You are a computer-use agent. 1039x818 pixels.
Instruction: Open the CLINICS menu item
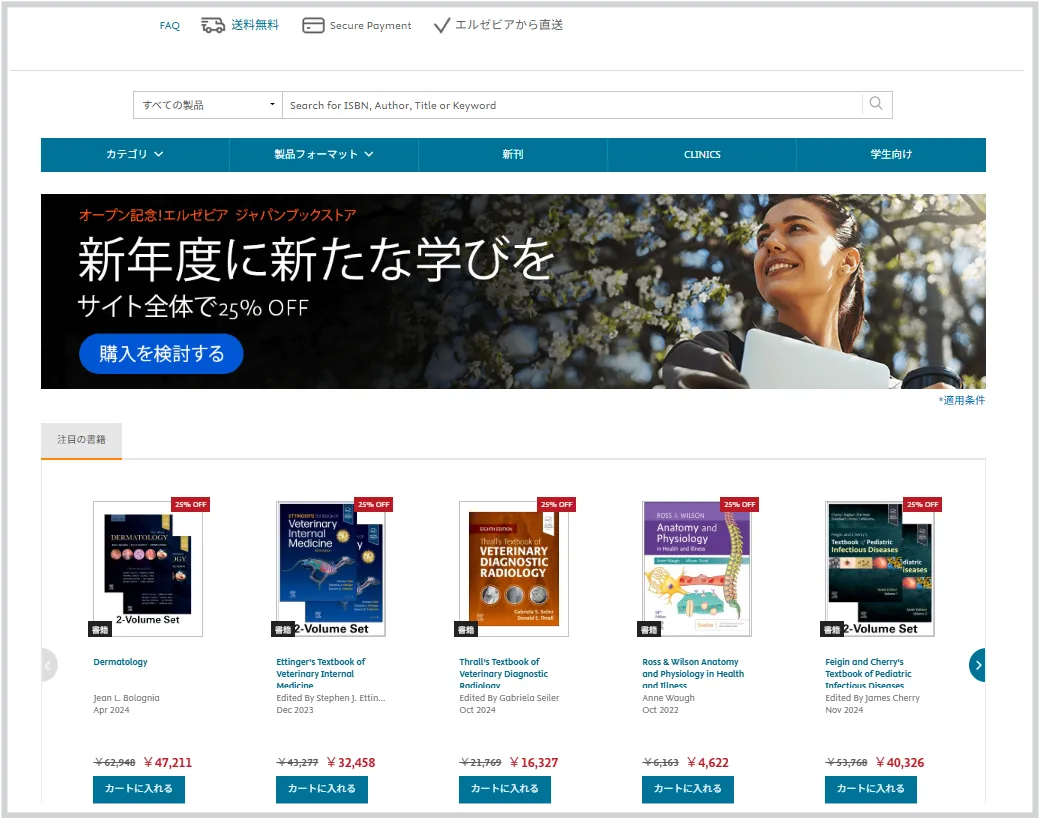[x=701, y=155]
